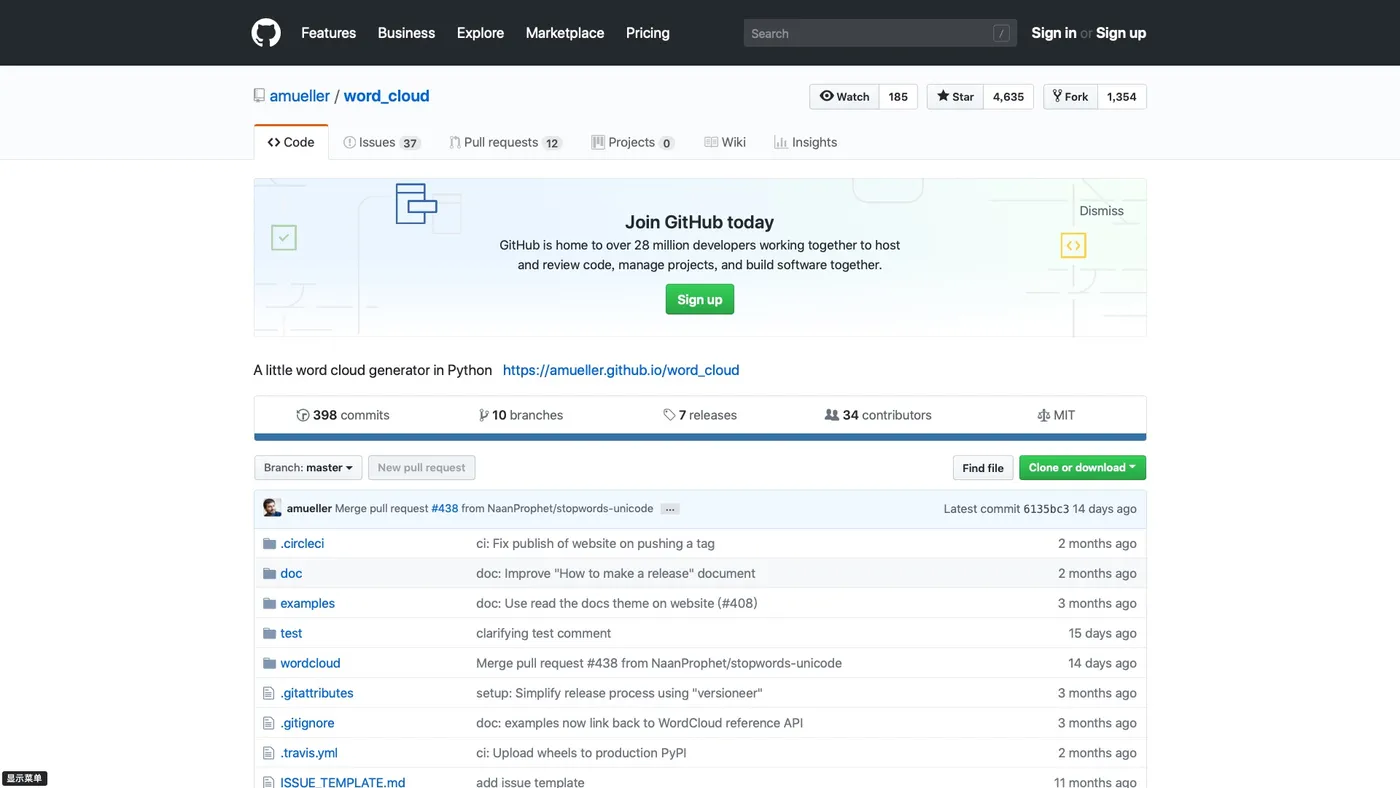Click the Find file button
Viewport: 1400px width, 788px height.
(983, 468)
